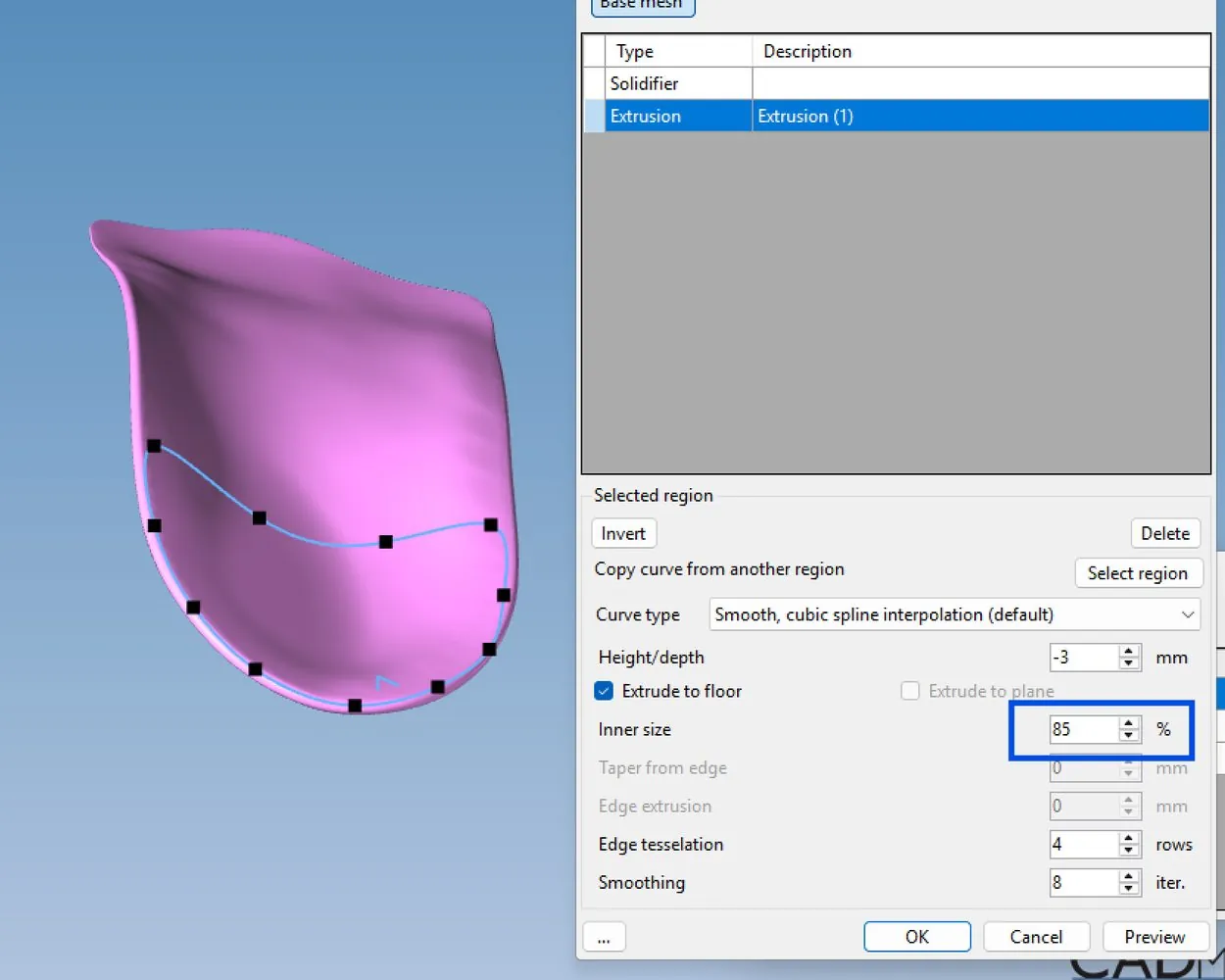Select the Extrusion row type cell
The width and height of the screenshot is (1225, 980).
[678, 116]
